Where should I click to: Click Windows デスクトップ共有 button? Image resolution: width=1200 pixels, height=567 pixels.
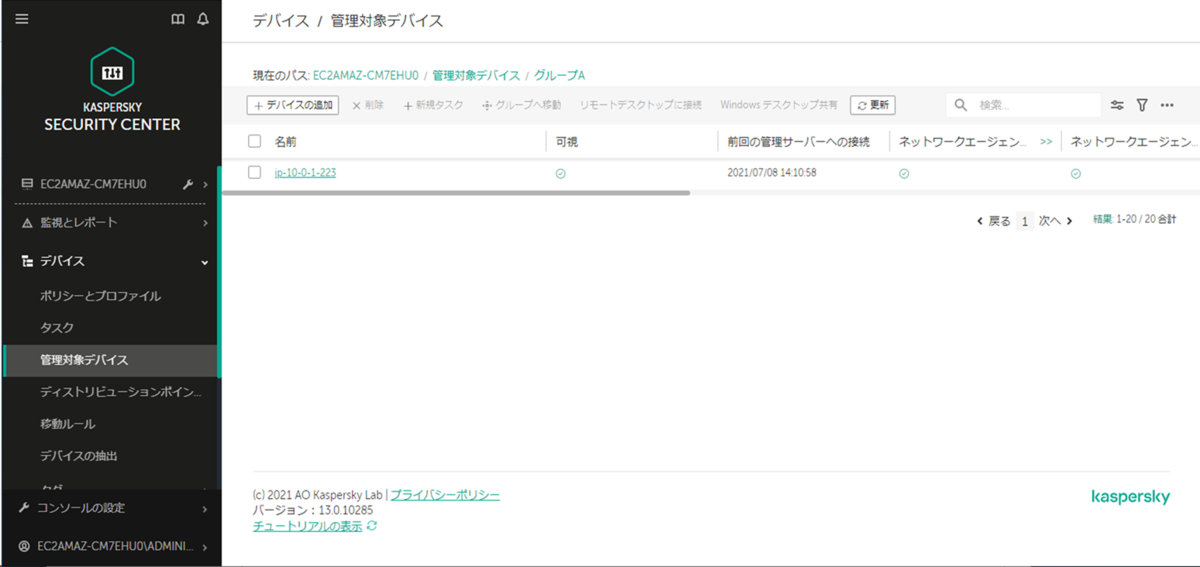779,105
